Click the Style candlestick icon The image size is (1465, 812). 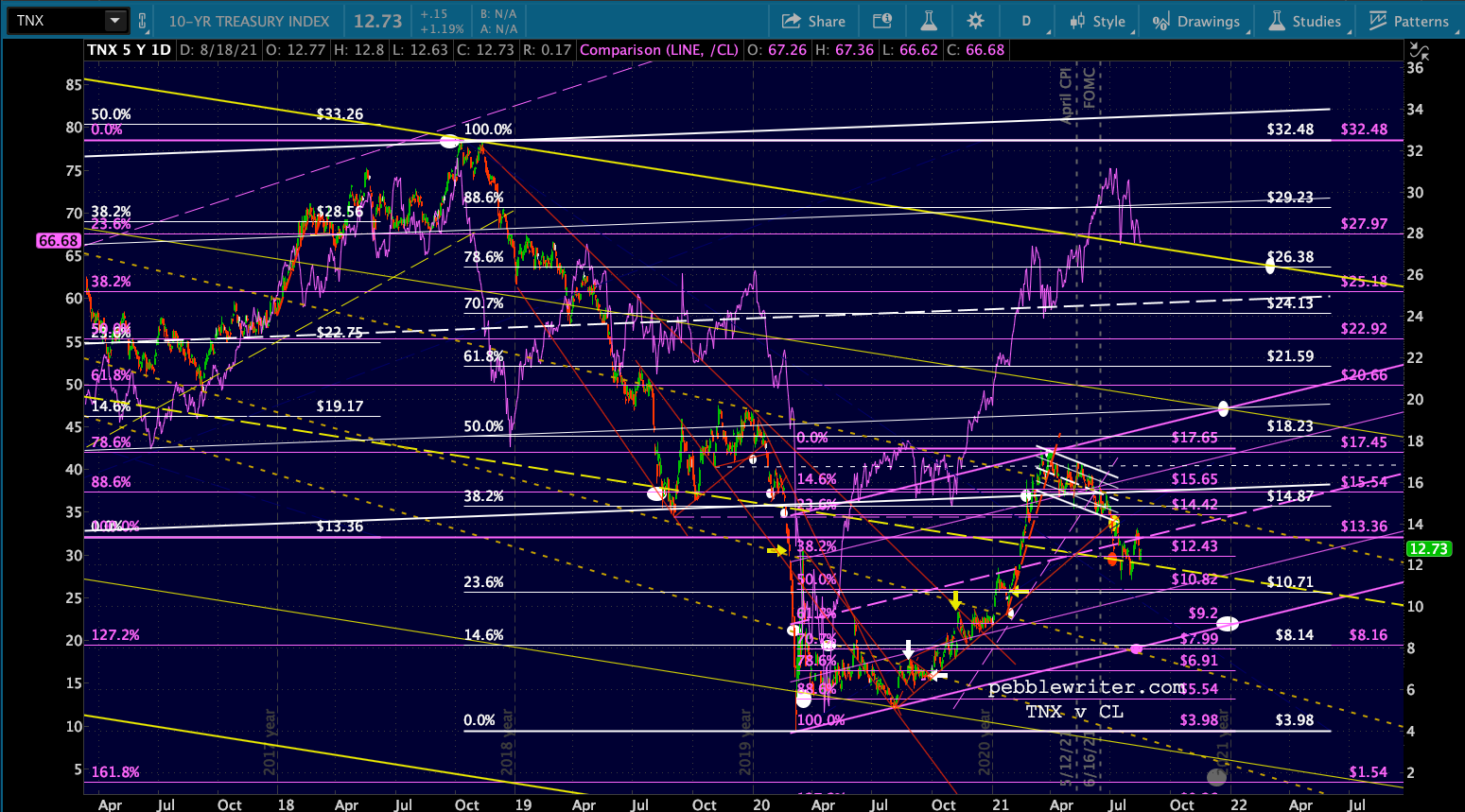tap(1077, 21)
